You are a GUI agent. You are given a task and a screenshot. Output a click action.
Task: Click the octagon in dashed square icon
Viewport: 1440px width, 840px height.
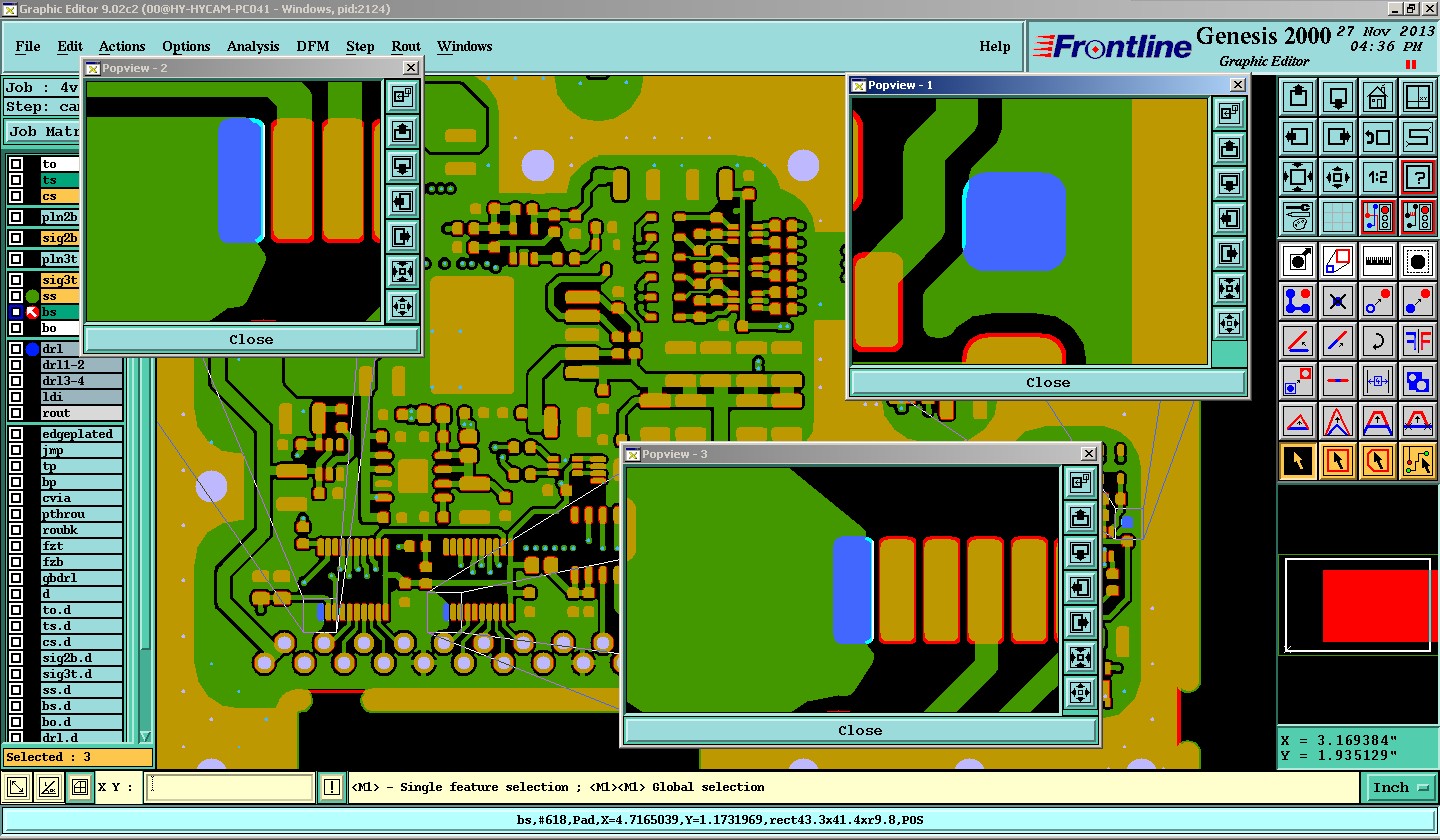point(1417,262)
